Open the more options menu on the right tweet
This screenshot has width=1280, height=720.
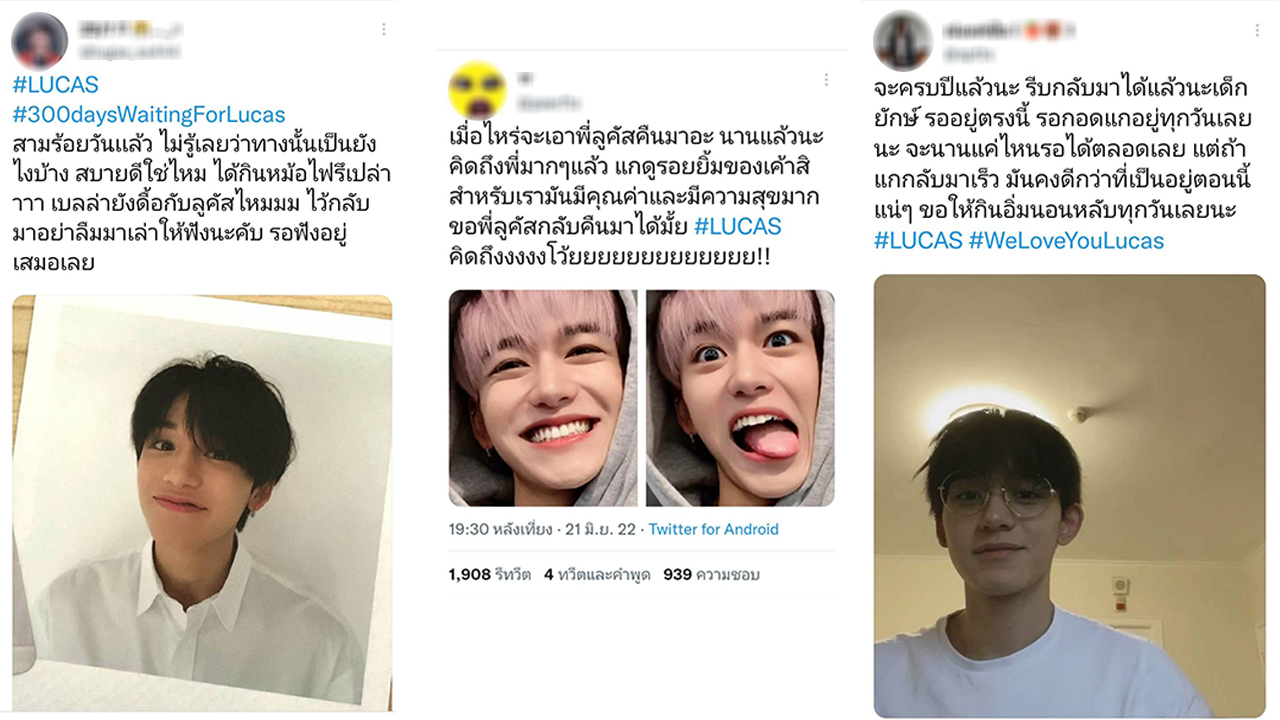(1258, 31)
